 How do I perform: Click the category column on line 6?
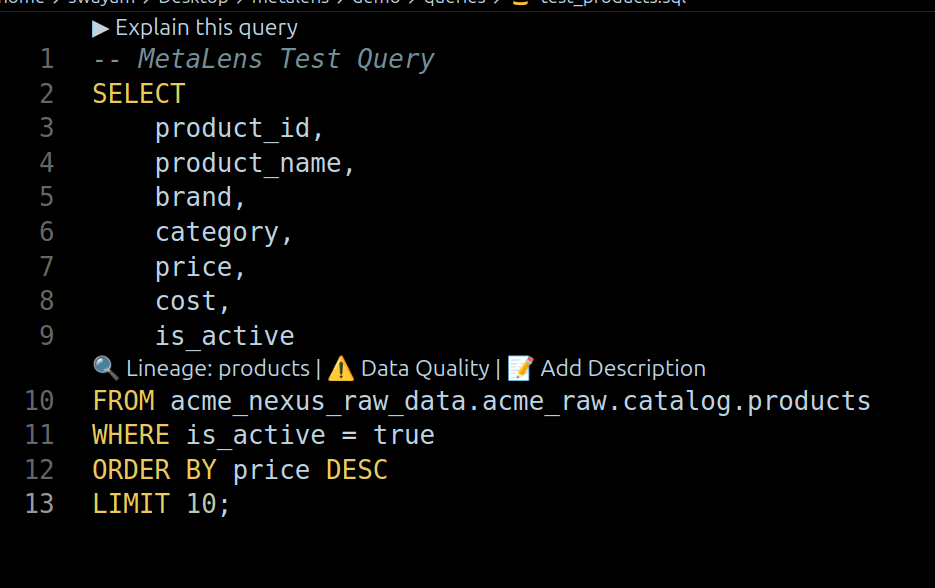click(x=217, y=231)
